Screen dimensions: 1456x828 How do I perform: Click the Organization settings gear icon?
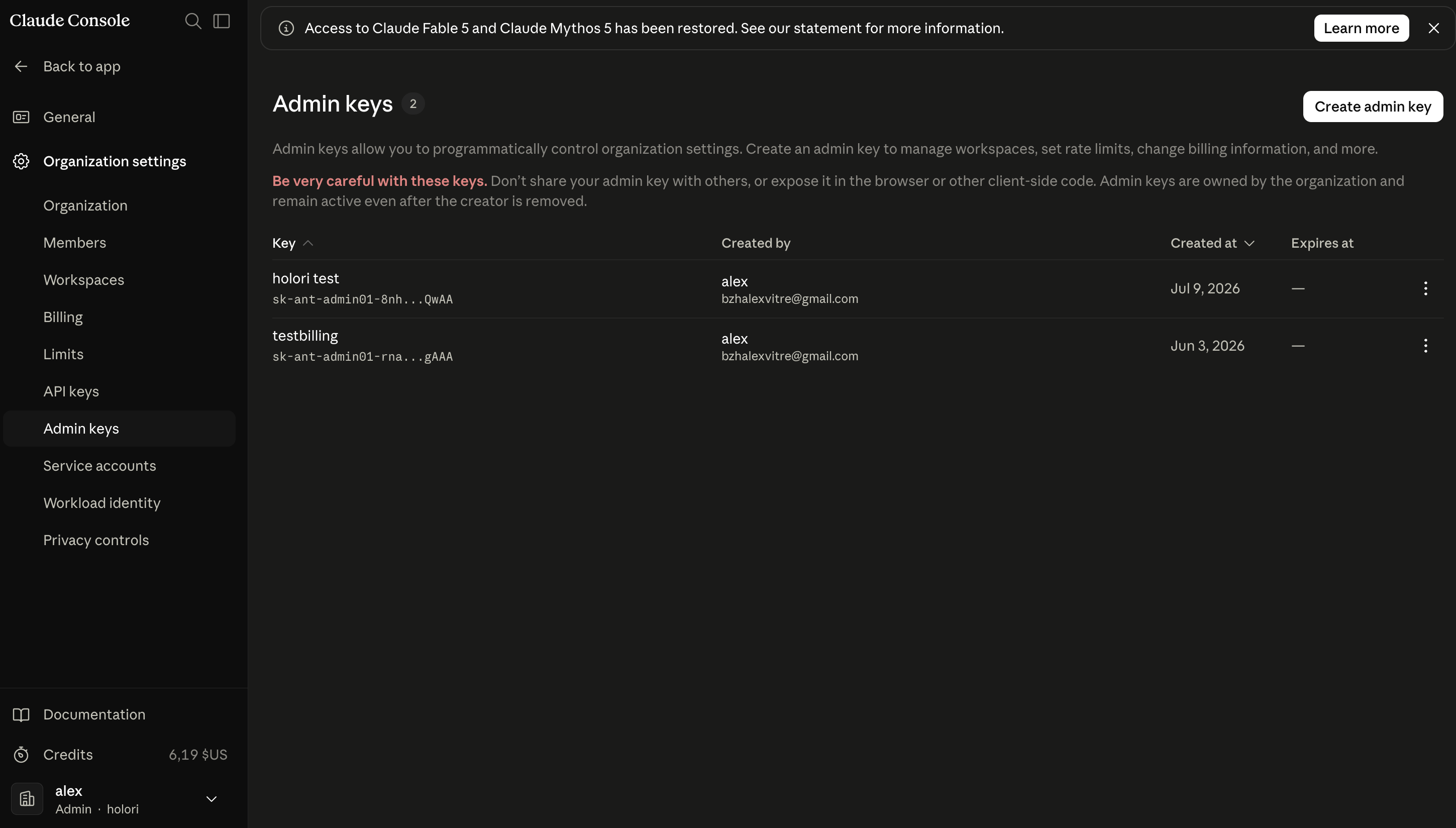[x=21, y=161]
